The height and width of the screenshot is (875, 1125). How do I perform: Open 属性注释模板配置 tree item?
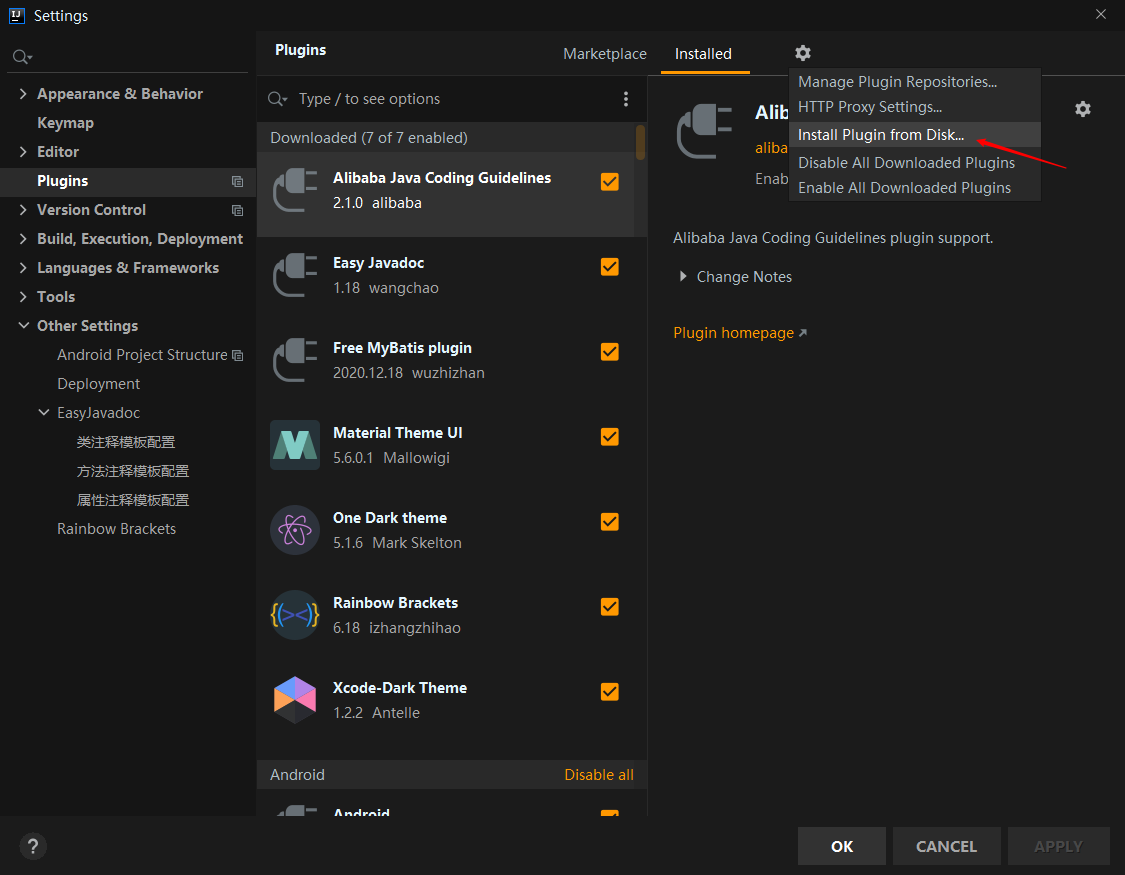133,500
